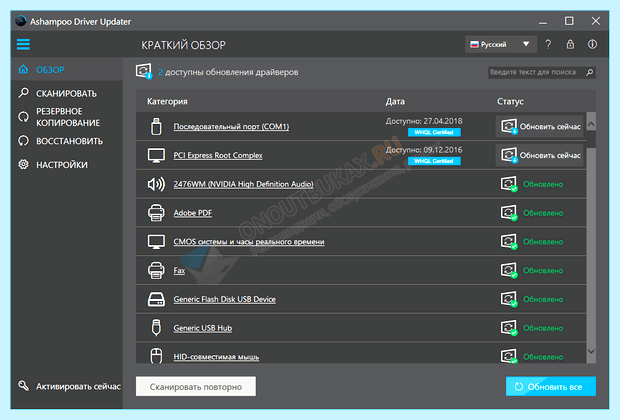Viewport: 620px width, 420px height.
Task: Click updated status icon for Generic USB Hub
Action: [509, 328]
